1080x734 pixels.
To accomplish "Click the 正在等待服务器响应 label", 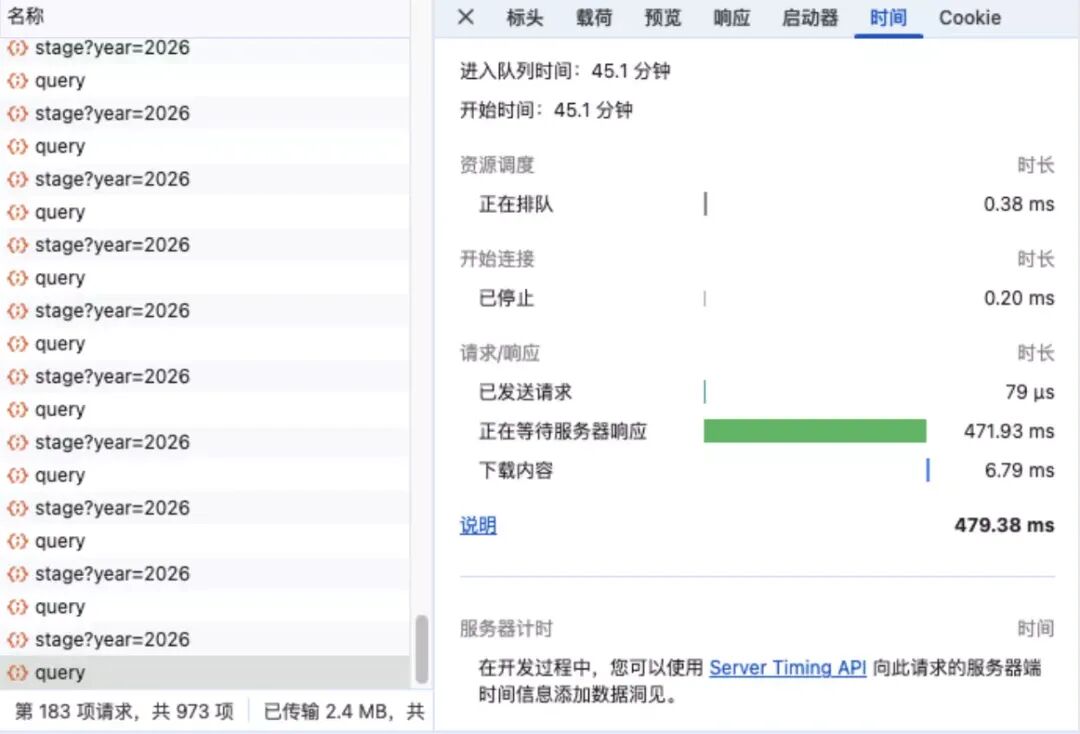I will coord(563,432).
